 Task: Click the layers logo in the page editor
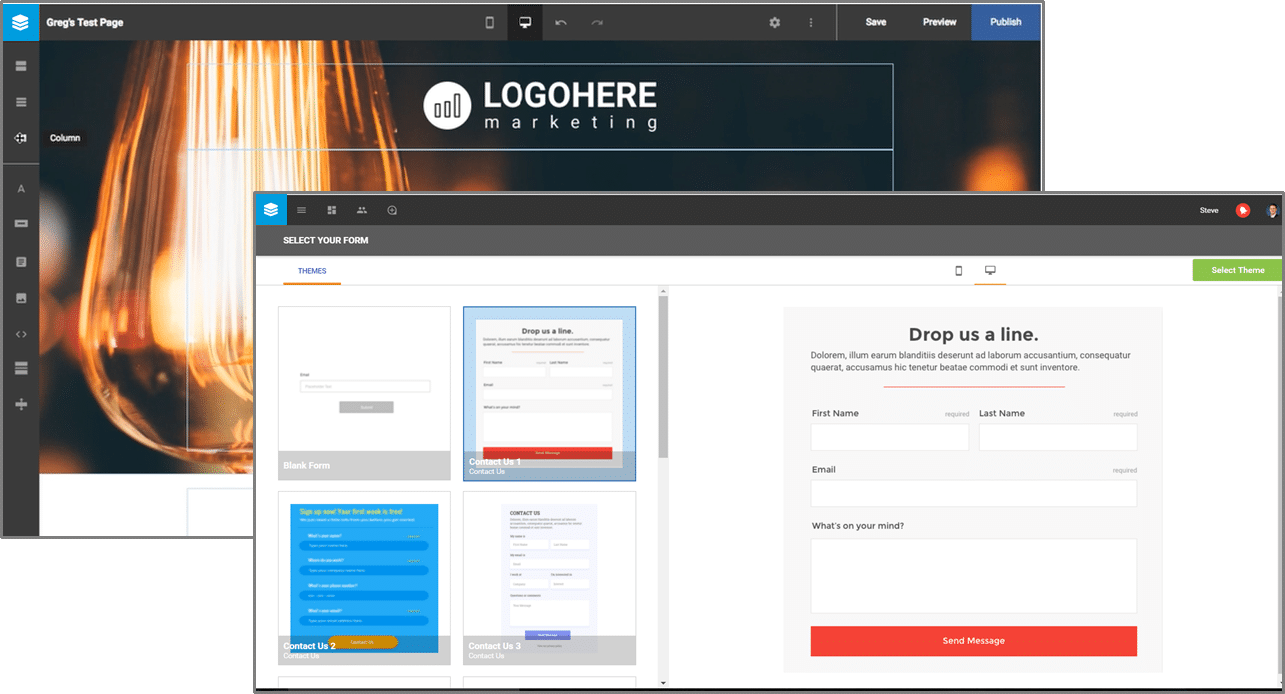(20, 22)
